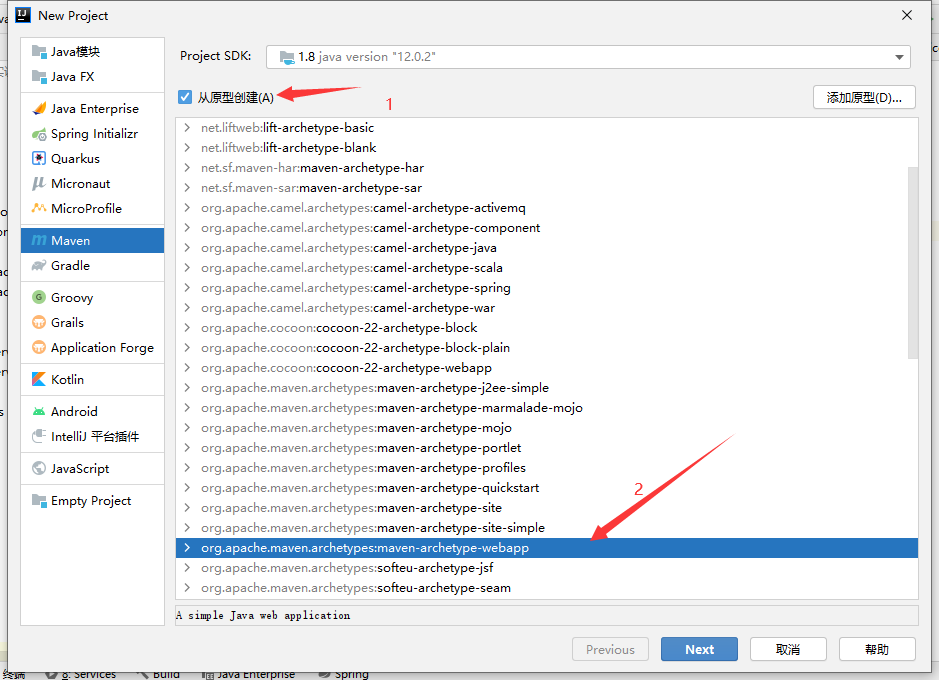Select Empty Project option
939x680 pixels.
pos(92,500)
